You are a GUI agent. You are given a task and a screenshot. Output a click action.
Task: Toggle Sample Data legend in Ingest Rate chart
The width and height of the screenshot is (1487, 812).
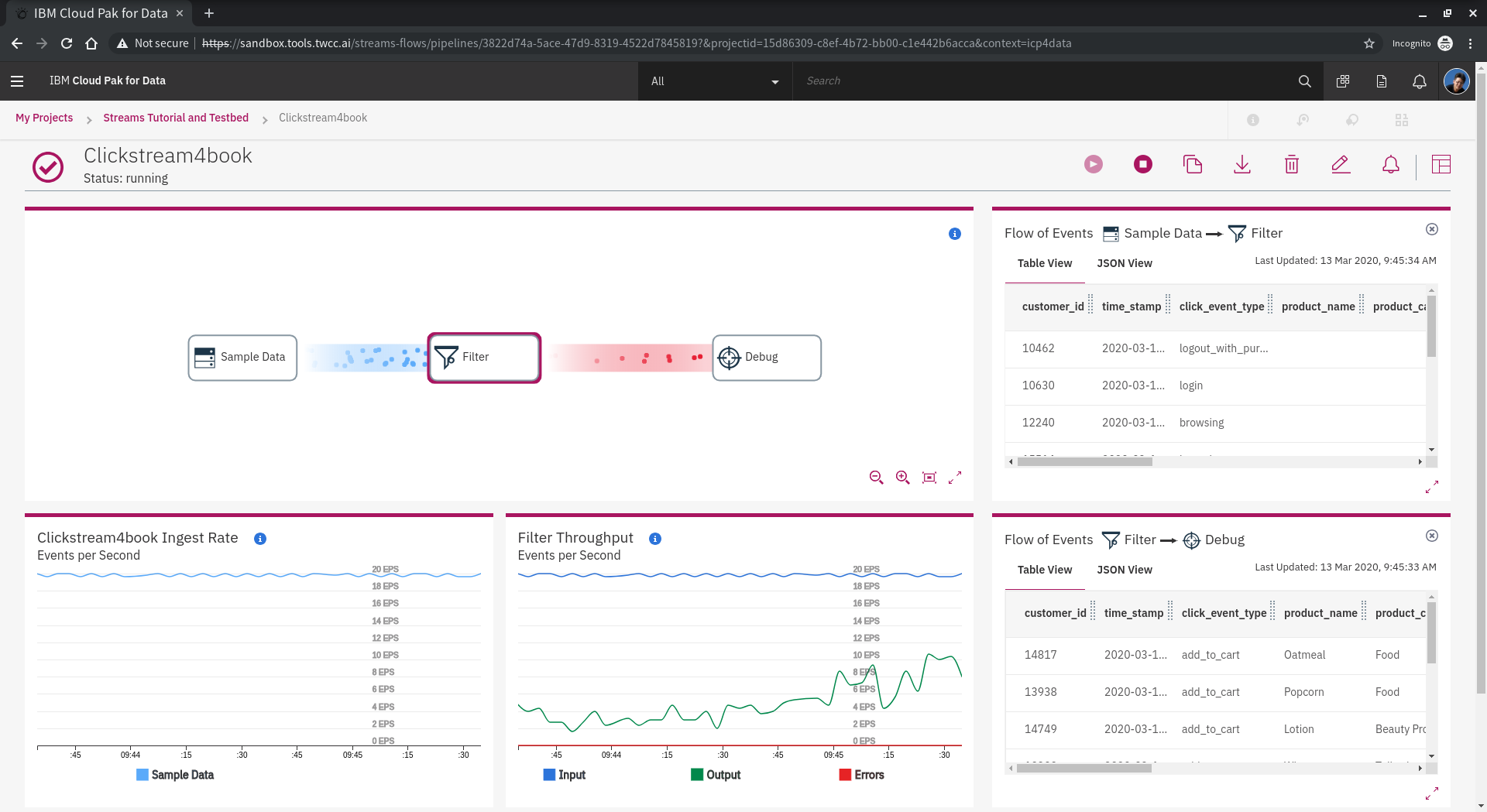tap(175, 775)
